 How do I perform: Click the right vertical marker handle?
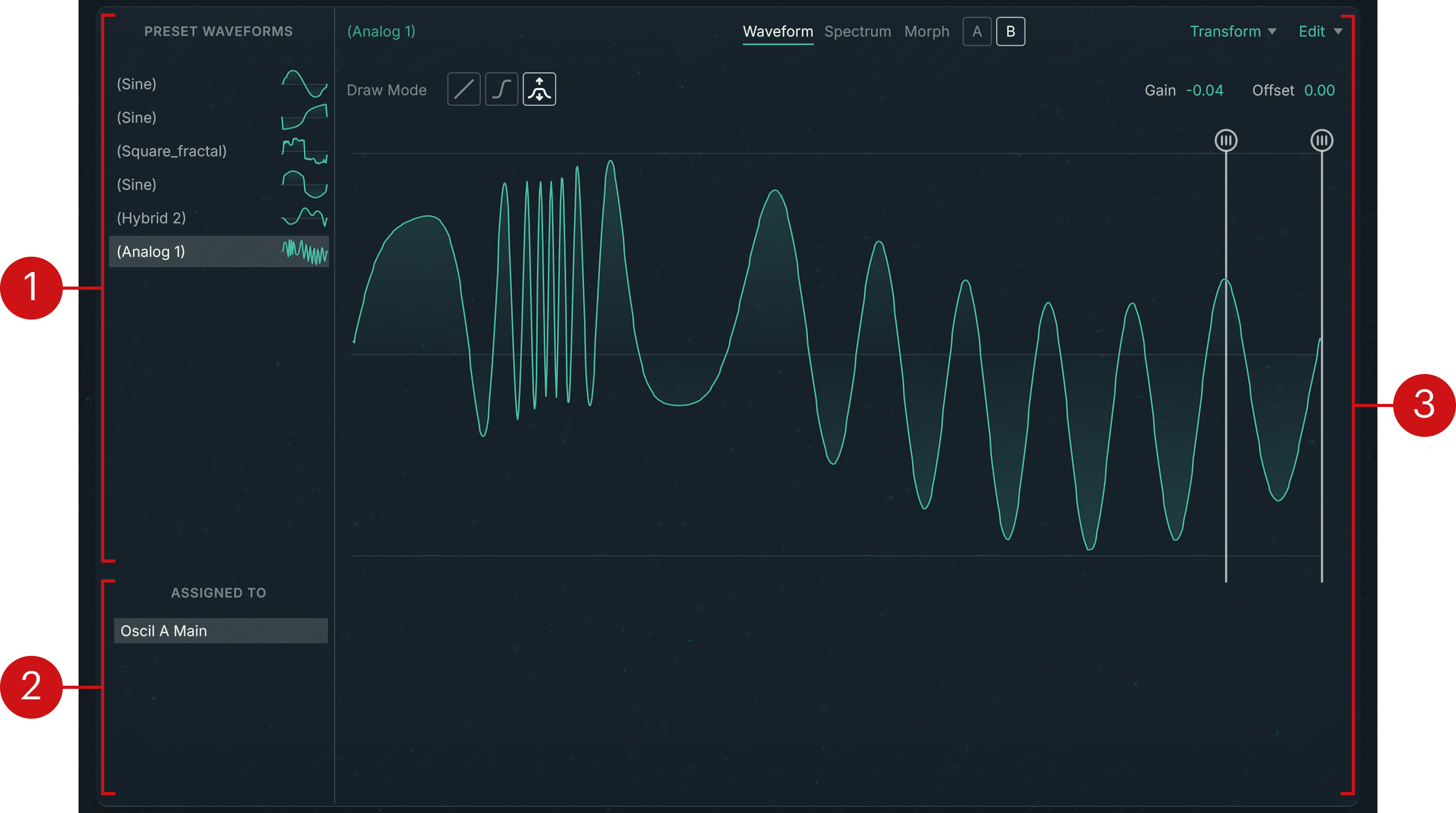coord(1321,140)
